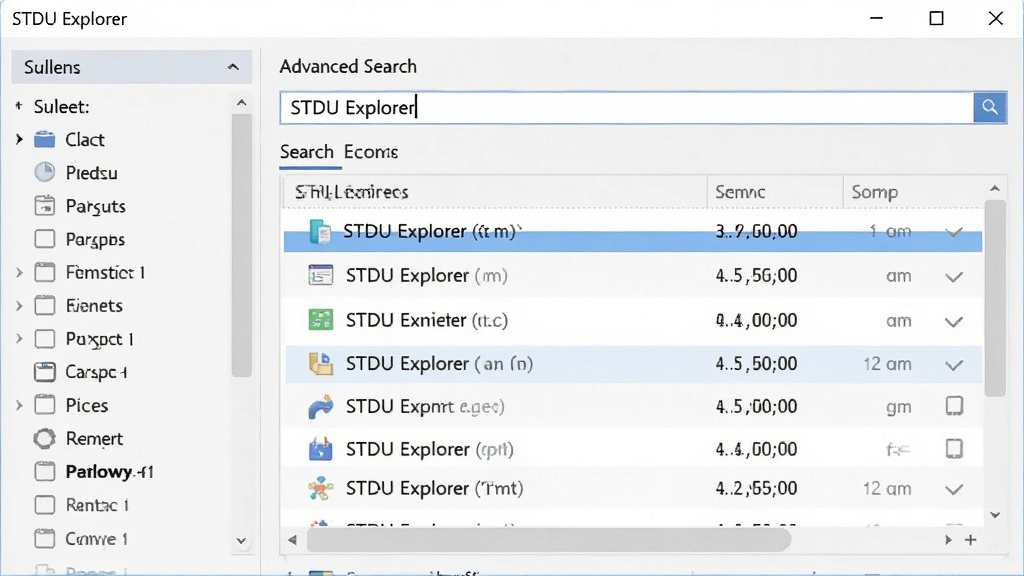1024x576 pixels.
Task: Click the results vertical scrollbar thumb
Action: point(995,298)
